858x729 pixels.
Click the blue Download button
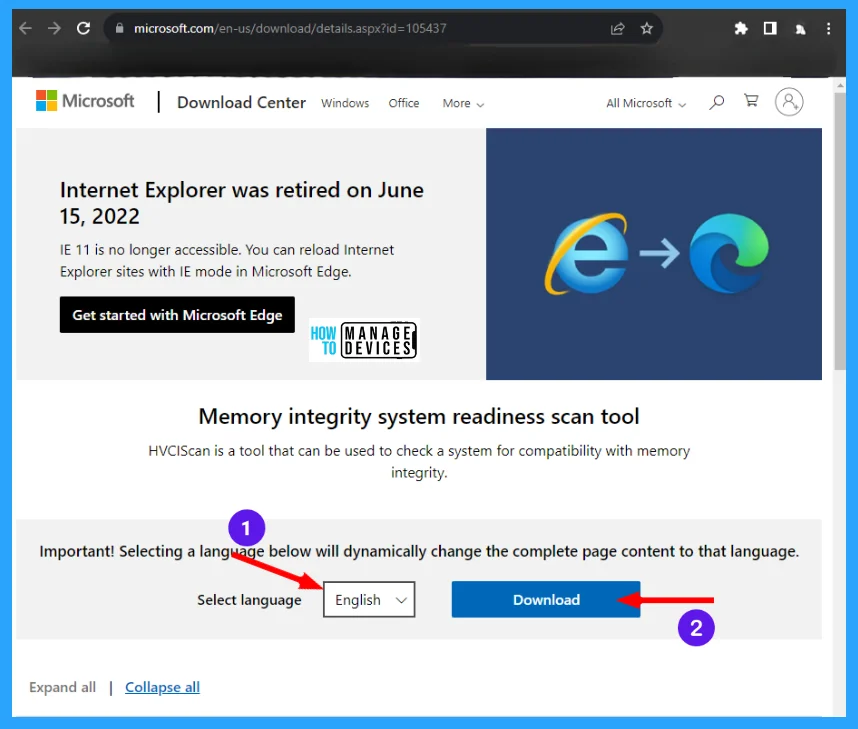(546, 600)
